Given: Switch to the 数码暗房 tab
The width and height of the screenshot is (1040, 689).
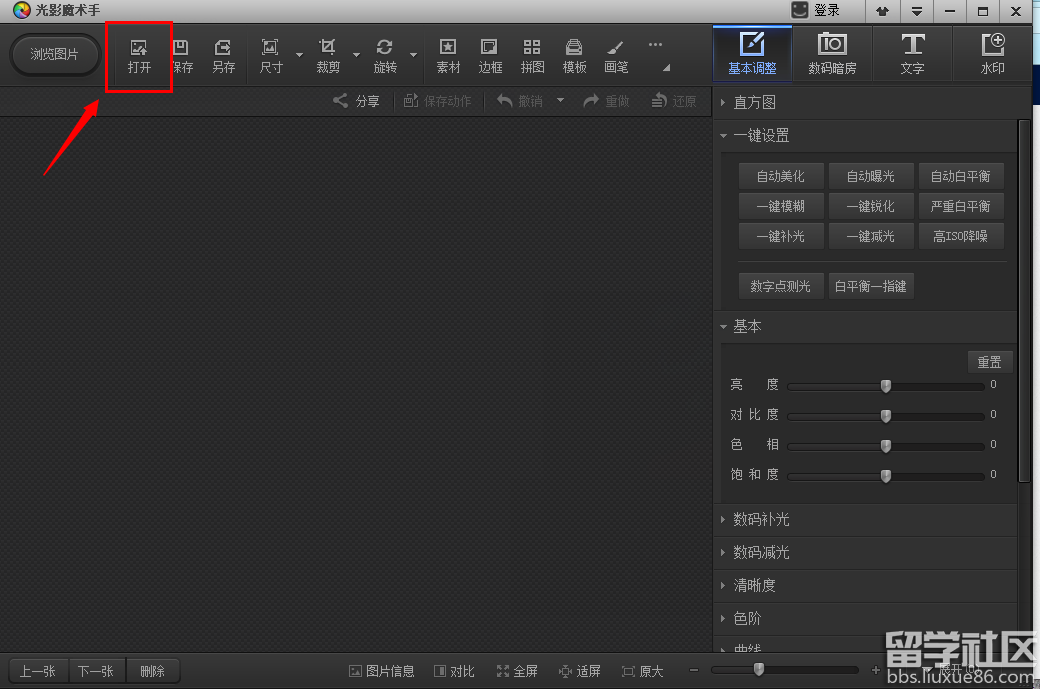Looking at the screenshot, I should point(832,54).
